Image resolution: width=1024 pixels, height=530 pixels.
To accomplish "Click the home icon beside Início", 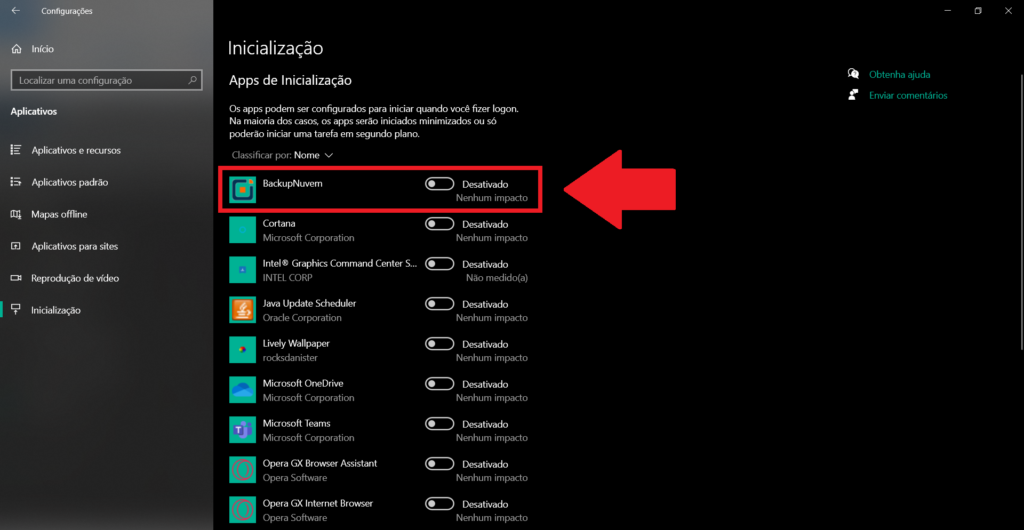I will point(16,49).
